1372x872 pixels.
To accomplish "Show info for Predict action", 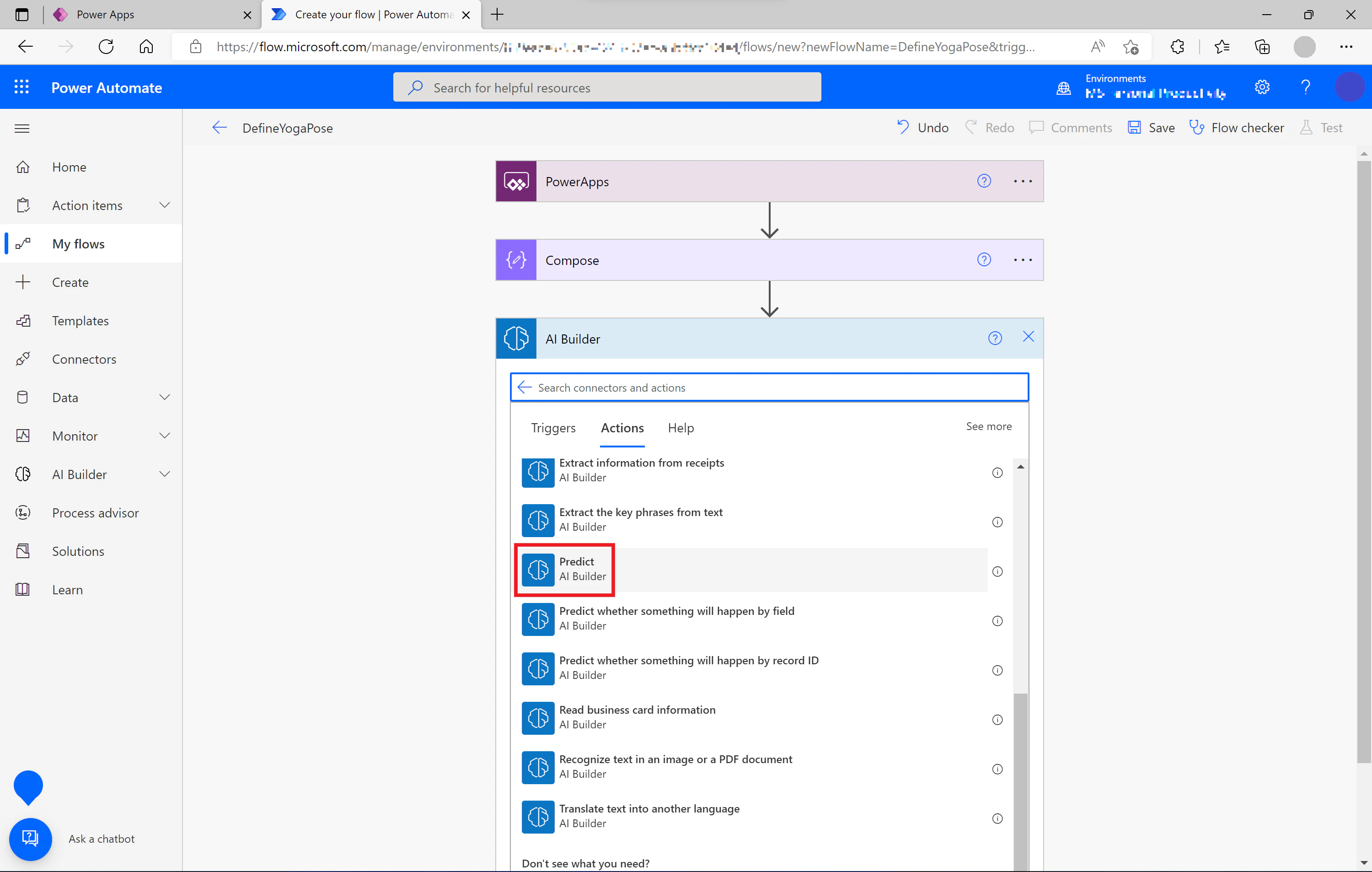I will (997, 571).
